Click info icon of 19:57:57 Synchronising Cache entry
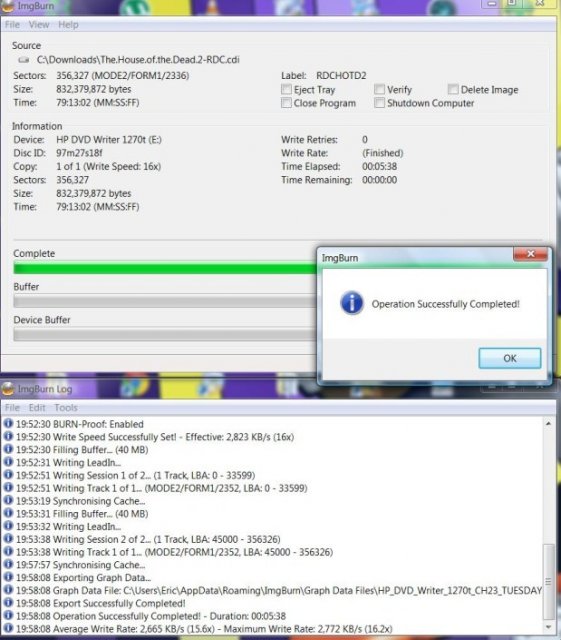The width and height of the screenshot is (561, 640). (8, 564)
